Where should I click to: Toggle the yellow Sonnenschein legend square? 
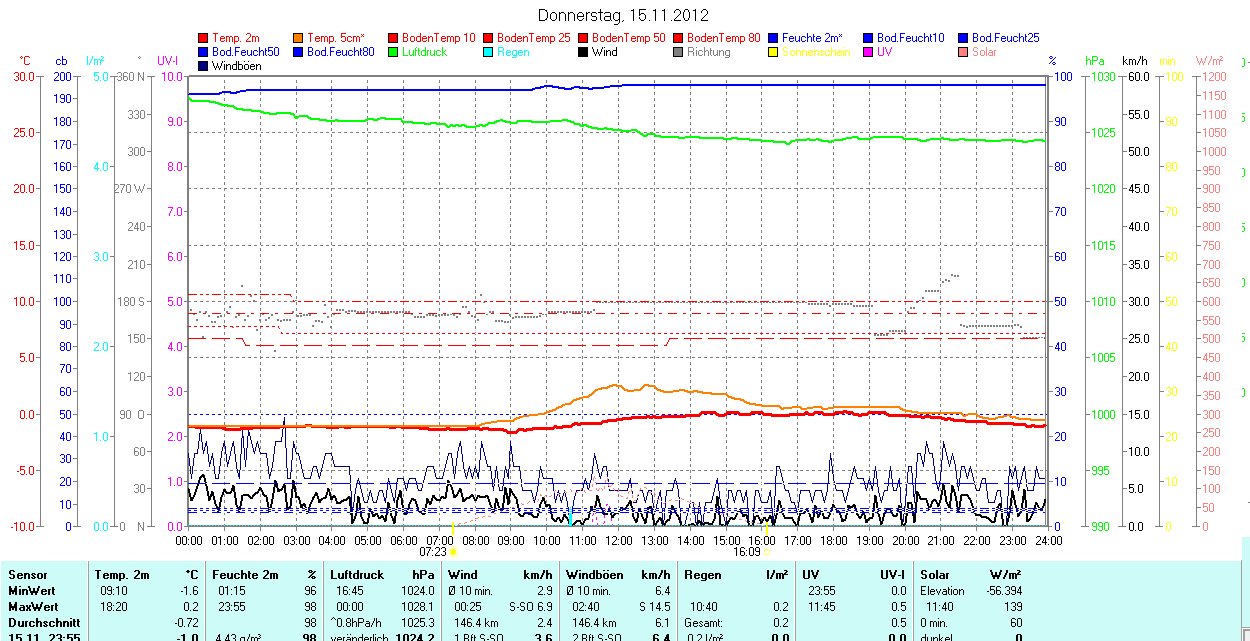[x=774, y=52]
